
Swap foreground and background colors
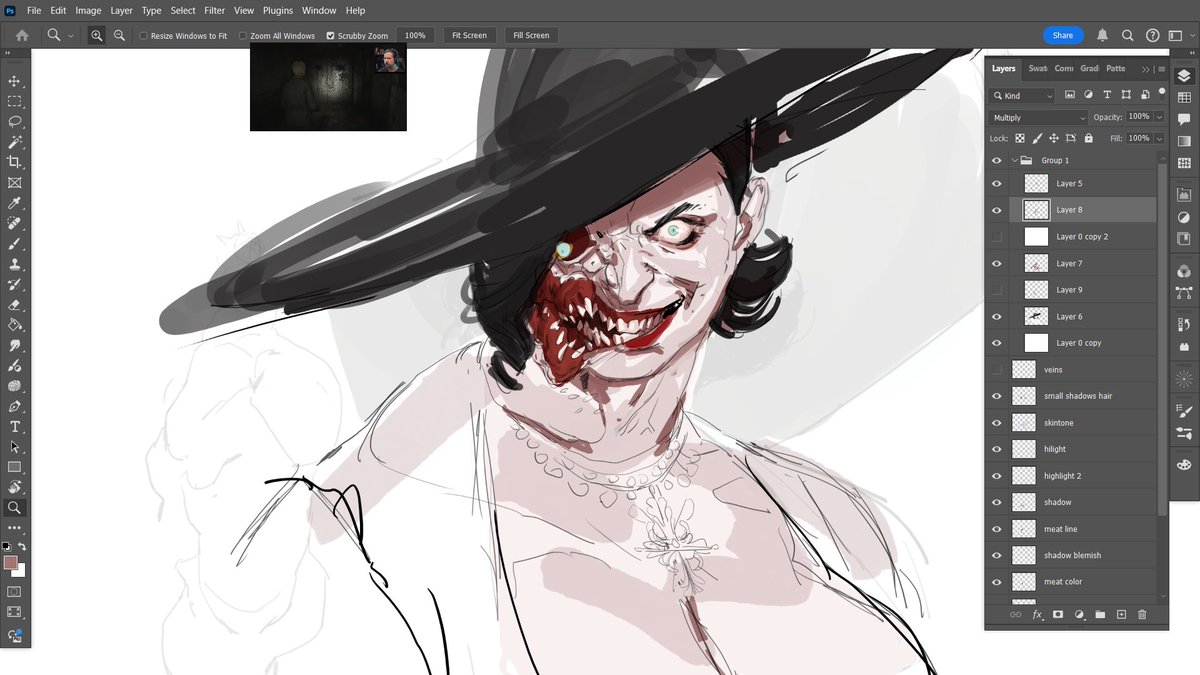[22, 547]
